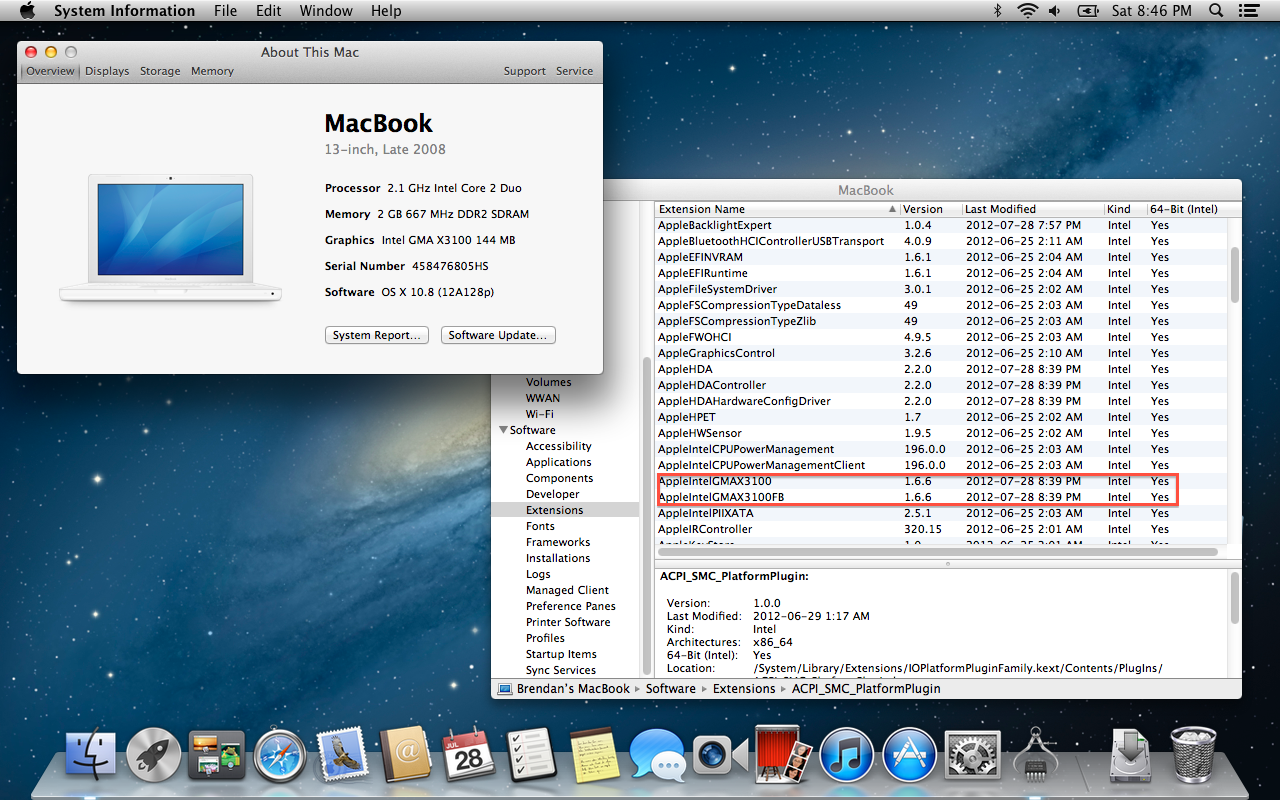Open the File menu
Screen dimensions: 1280x800
[225, 11]
